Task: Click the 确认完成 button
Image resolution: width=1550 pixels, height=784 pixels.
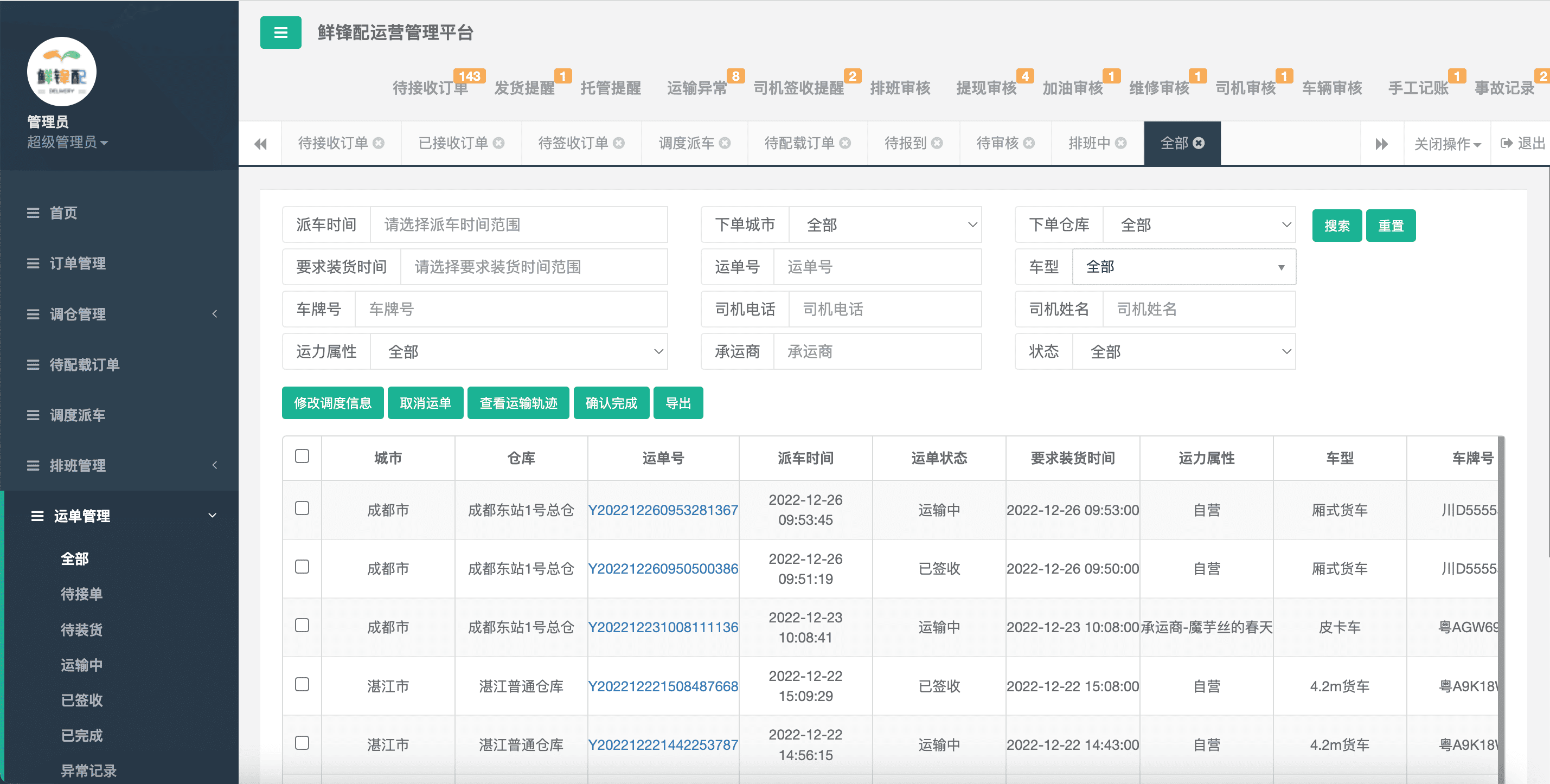Action: pos(611,403)
